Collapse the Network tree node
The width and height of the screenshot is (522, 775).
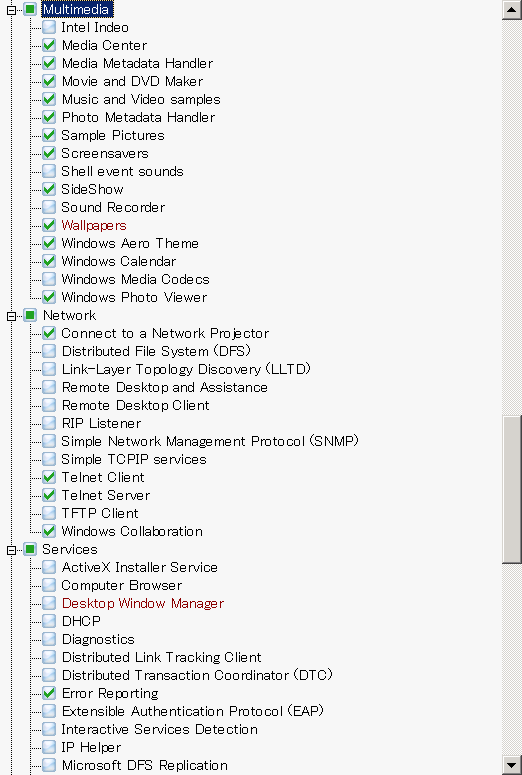point(11,316)
